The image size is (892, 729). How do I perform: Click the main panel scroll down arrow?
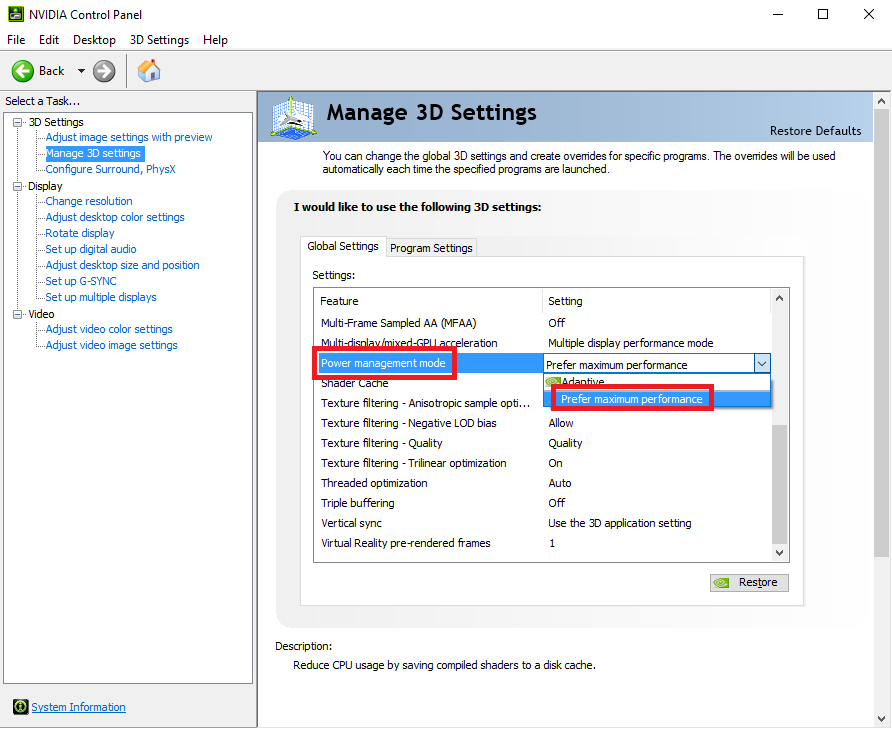[881, 718]
